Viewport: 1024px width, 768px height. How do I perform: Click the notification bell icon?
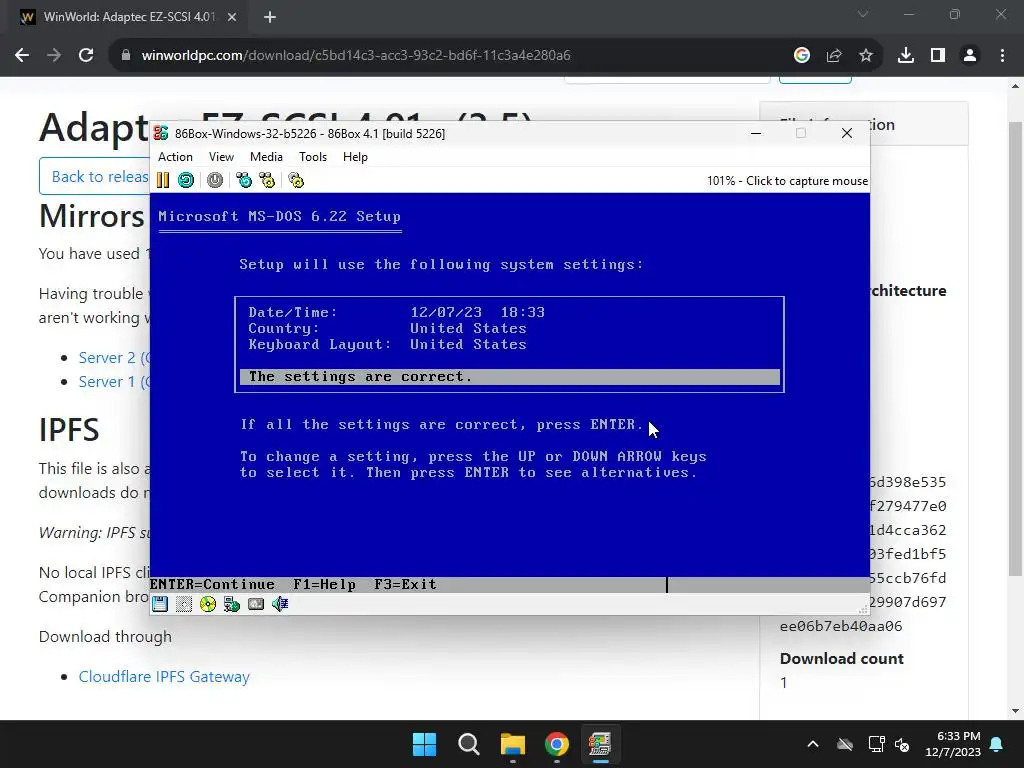click(997, 744)
